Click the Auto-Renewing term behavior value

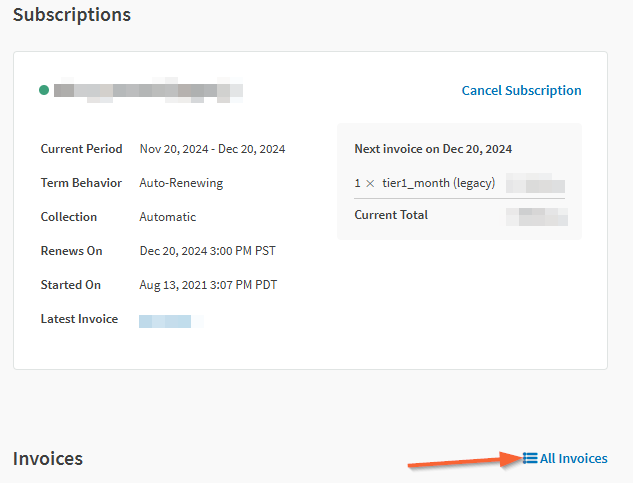point(181,183)
